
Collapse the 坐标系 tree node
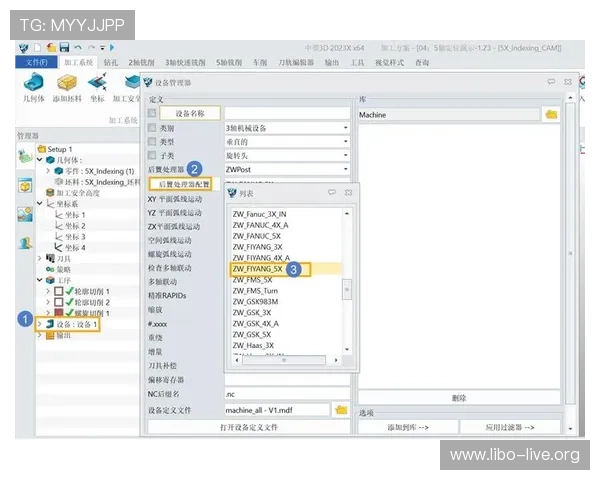tap(40, 204)
